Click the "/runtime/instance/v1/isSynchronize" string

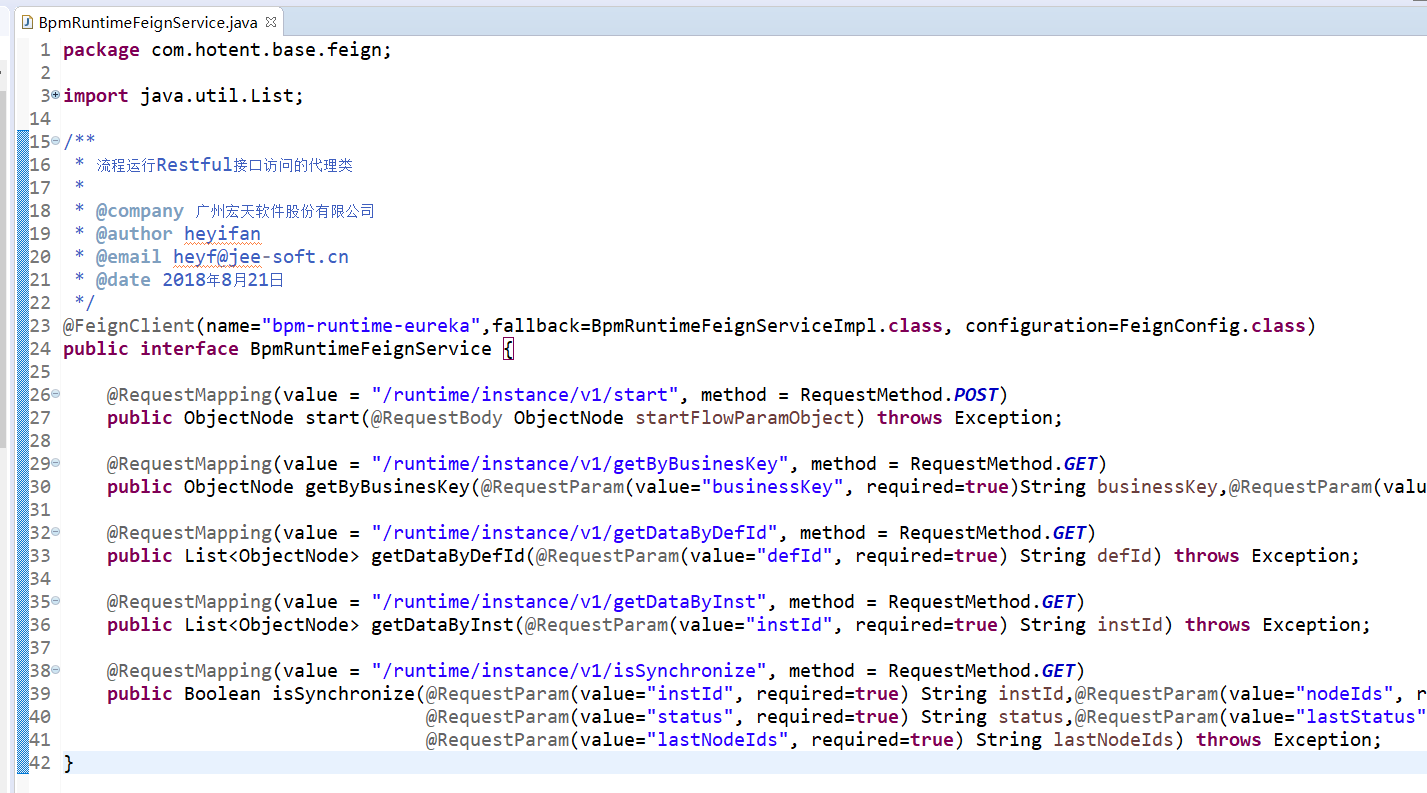click(569, 671)
